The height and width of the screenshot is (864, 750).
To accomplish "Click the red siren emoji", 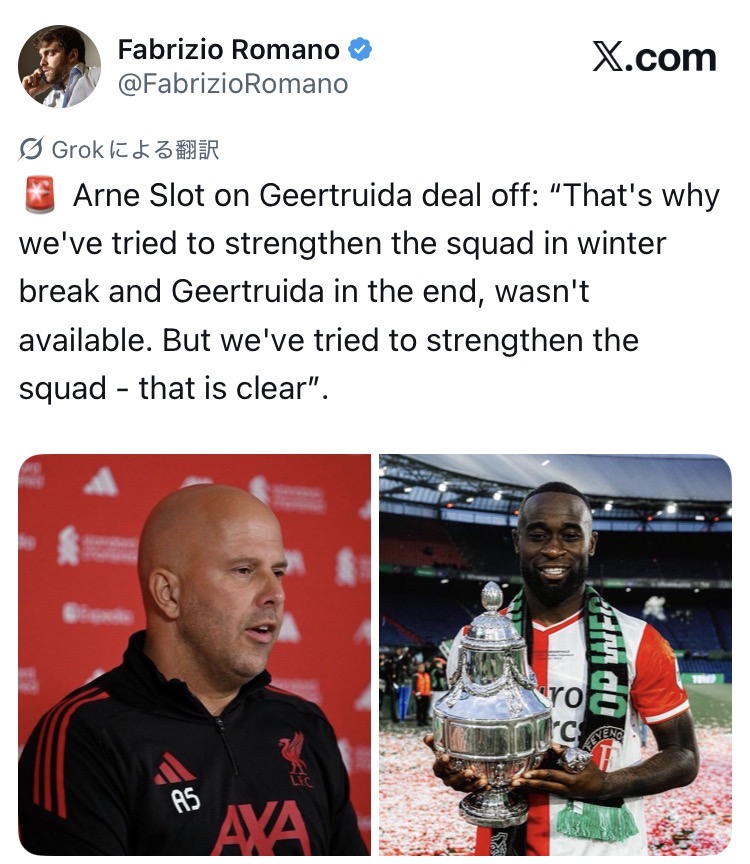I will click(x=40, y=195).
